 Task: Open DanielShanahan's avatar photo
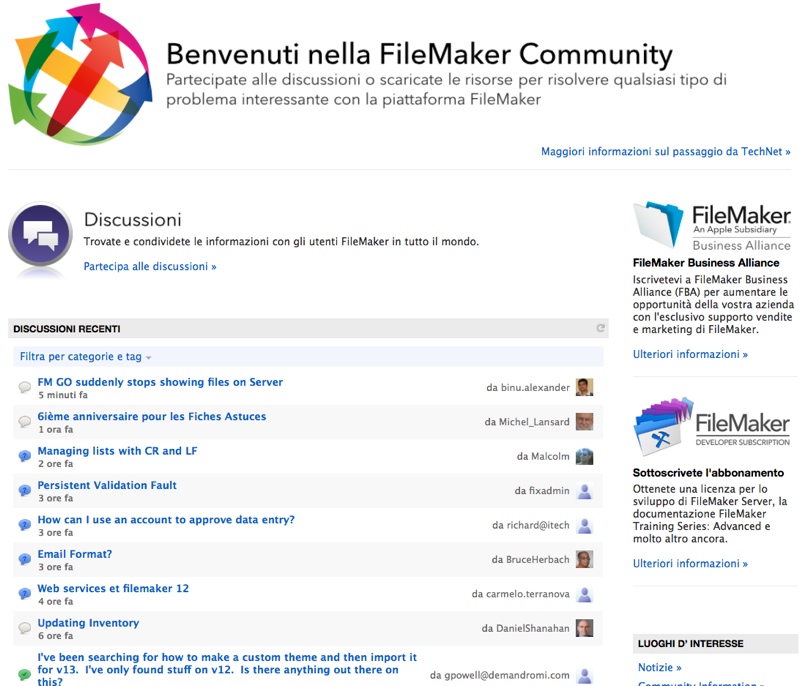pyautogui.click(x=584, y=628)
